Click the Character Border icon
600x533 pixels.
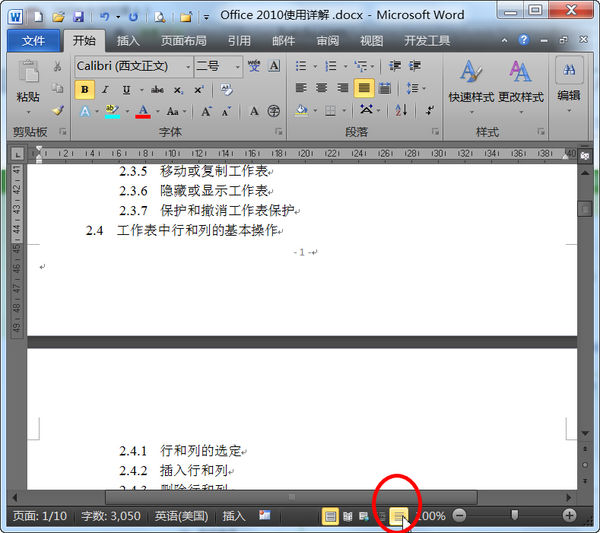(x=274, y=66)
